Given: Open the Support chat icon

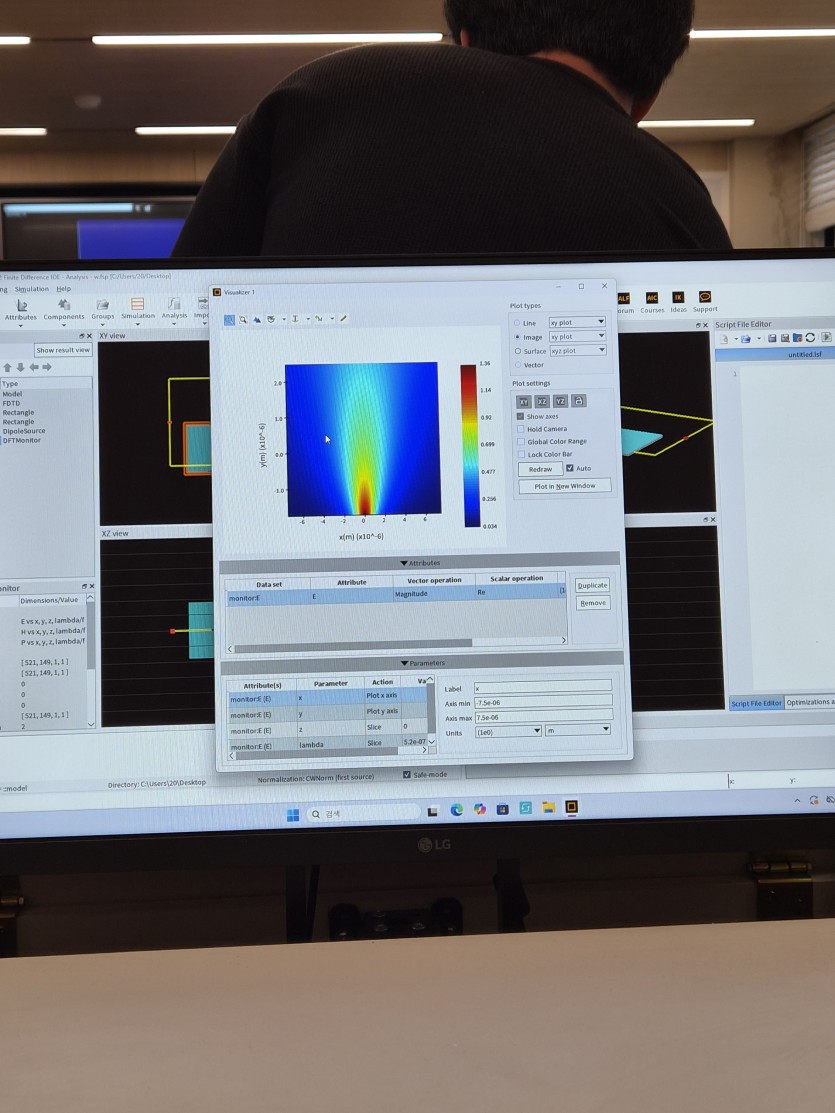Looking at the screenshot, I should 705,301.
